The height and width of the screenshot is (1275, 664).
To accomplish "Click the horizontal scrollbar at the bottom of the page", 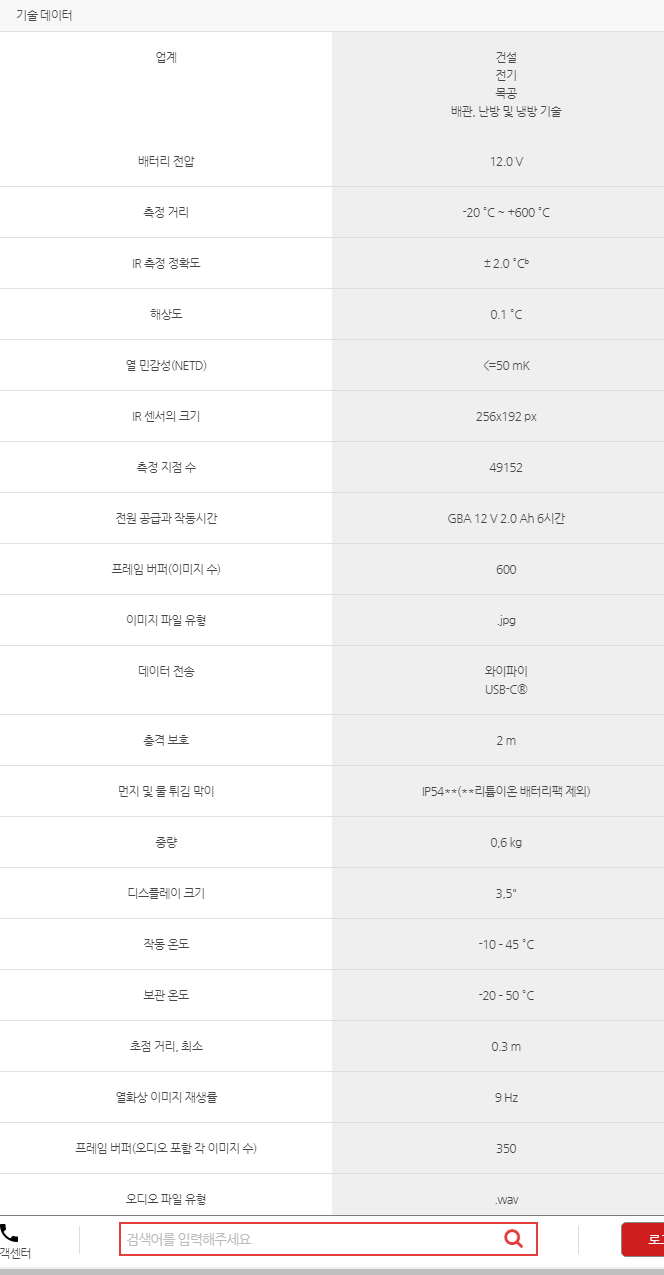I will point(332,1271).
